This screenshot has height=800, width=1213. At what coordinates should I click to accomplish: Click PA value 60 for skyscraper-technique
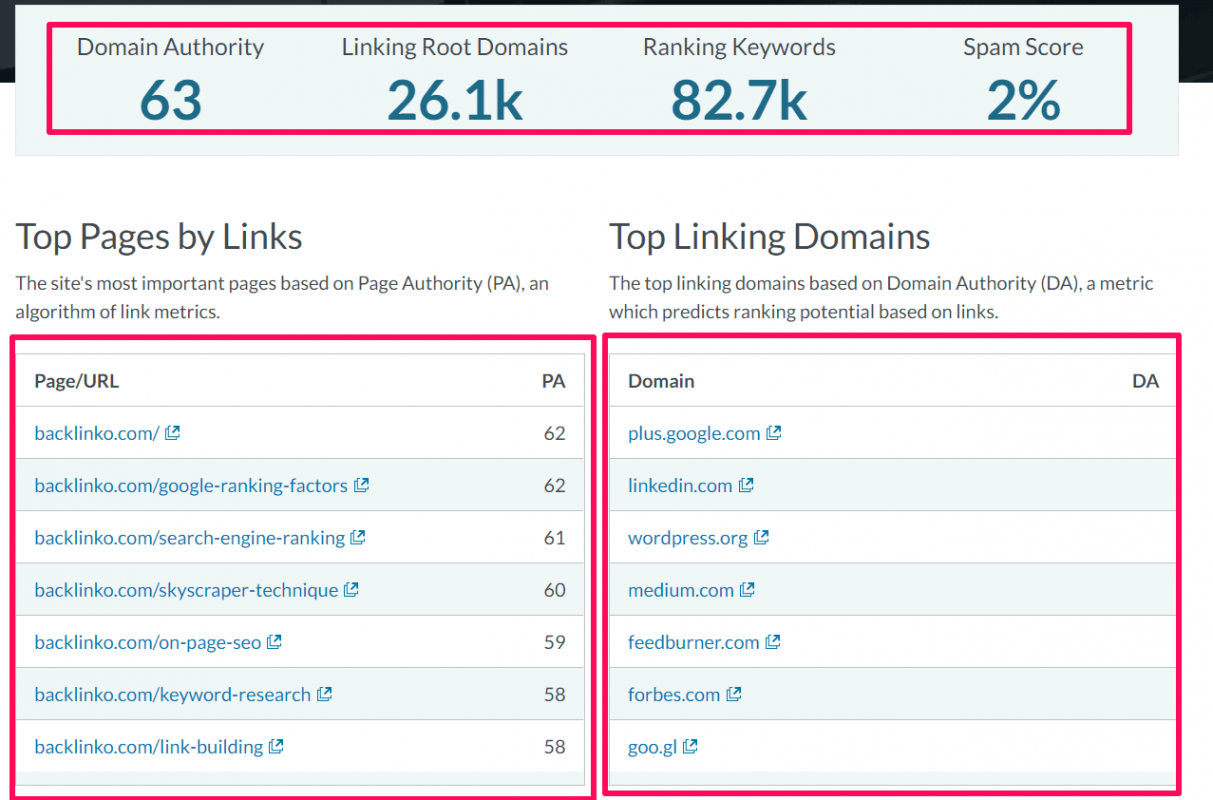click(555, 590)
